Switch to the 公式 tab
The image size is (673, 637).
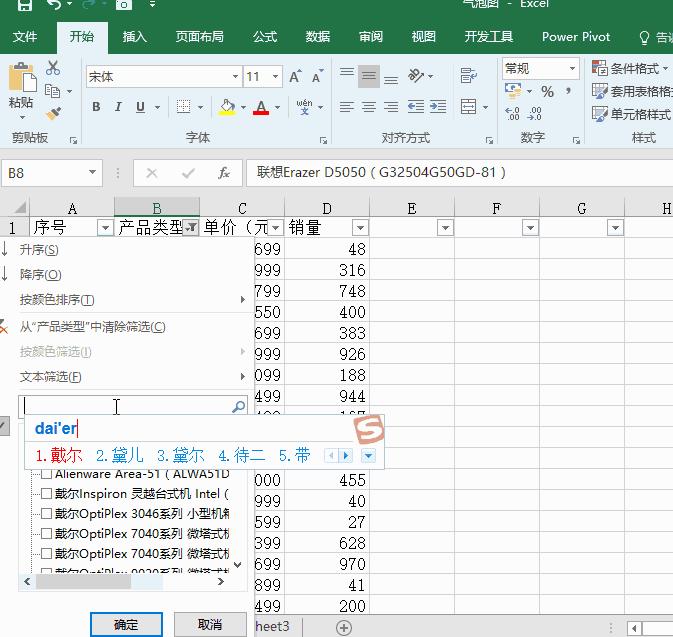(265, 37)
